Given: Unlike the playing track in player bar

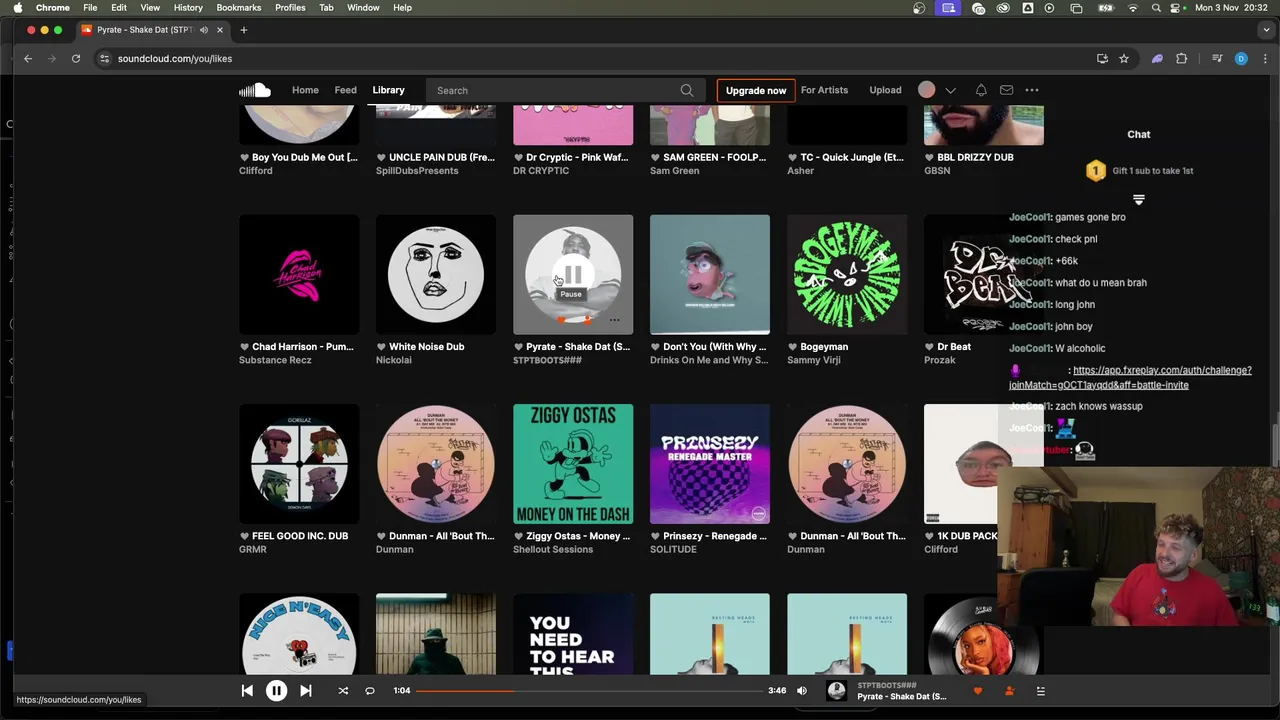Looking at the screenshot, I should point(978,691).
